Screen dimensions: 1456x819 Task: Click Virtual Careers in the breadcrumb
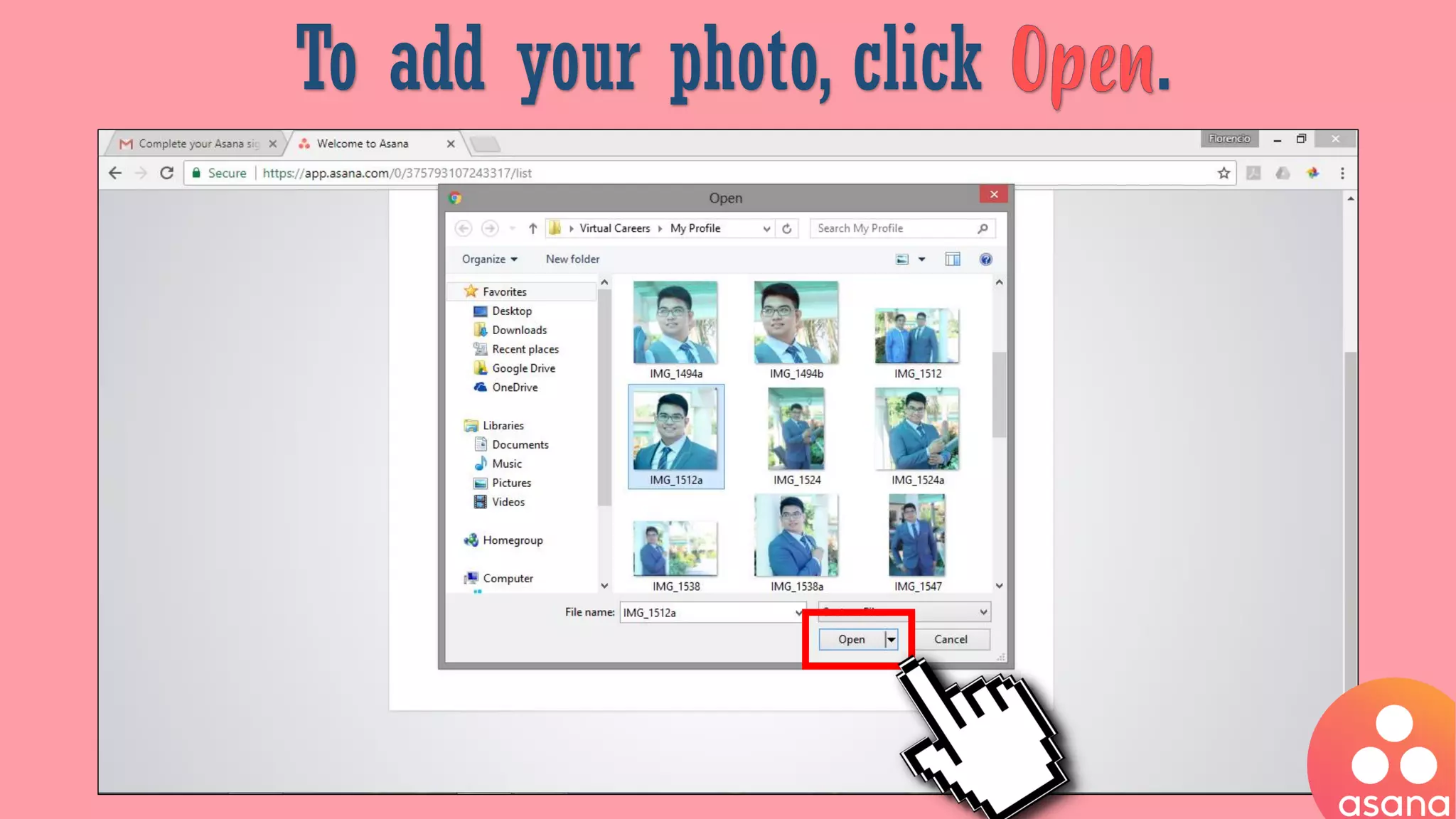tap(614, 228)
